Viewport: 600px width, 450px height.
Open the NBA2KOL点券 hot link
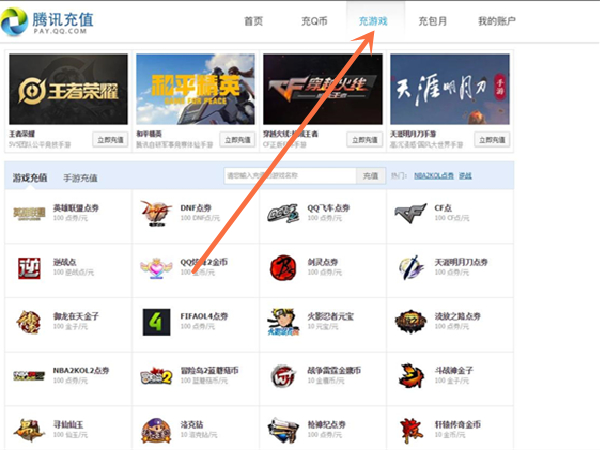pos(434,176)
